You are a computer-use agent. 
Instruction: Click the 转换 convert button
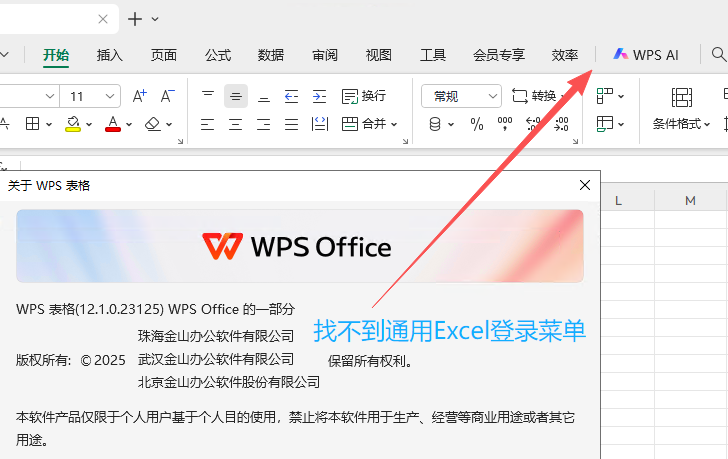pyautogui.click(x=534, y=96)
